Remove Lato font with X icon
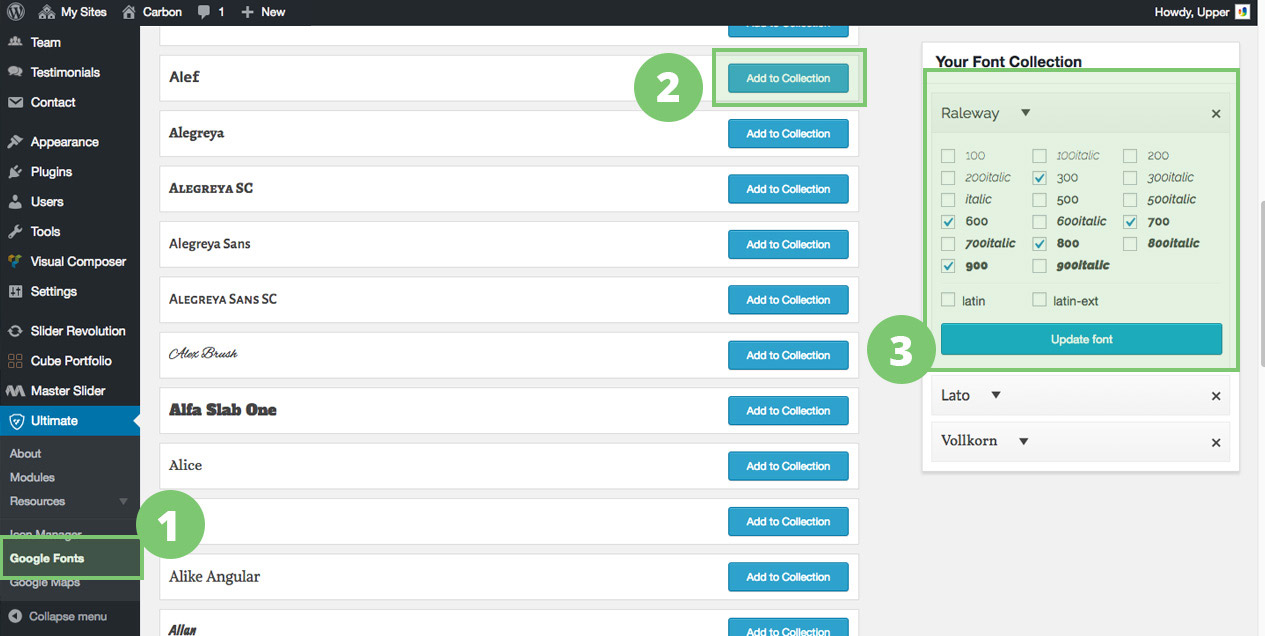This screenshot has width=1265, height=636. coord(1216,396)
